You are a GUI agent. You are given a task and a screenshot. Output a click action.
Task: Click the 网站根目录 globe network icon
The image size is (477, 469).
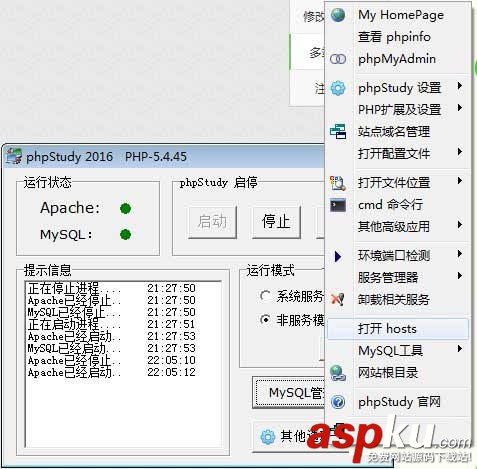pyautogui.click(x=338, y=373)
